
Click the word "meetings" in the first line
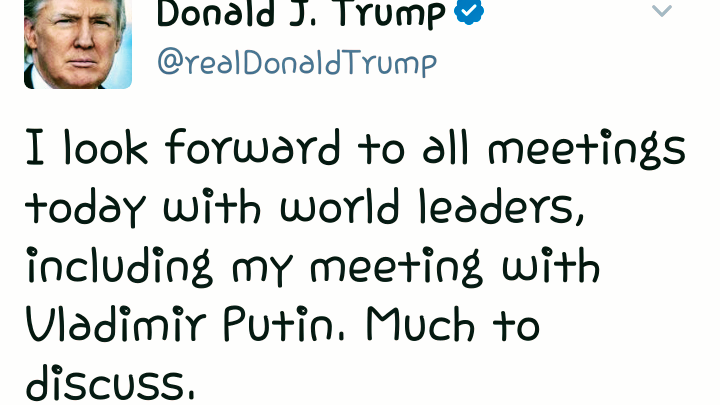point(587,151)
